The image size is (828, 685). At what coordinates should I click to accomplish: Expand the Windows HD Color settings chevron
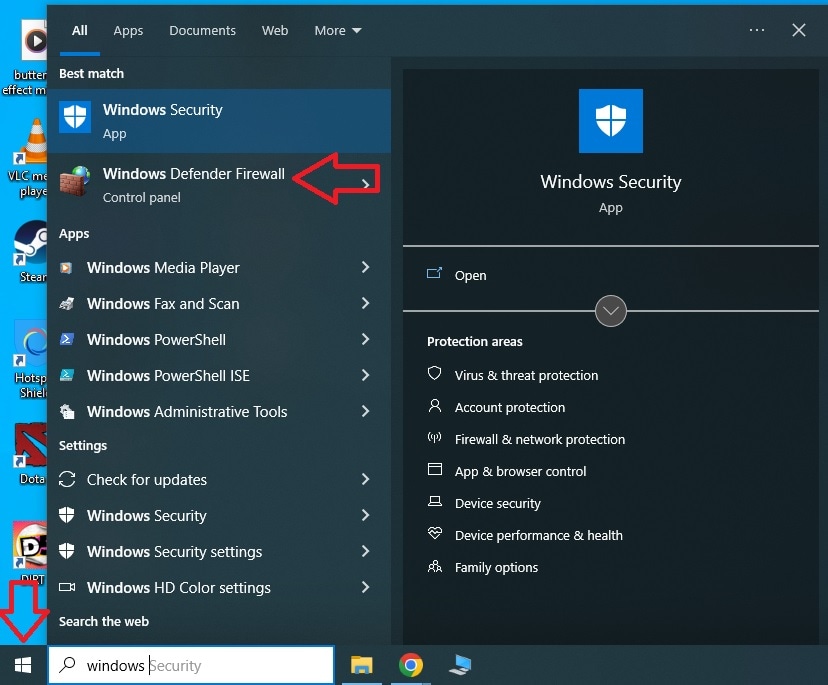[x=365, y=587]
